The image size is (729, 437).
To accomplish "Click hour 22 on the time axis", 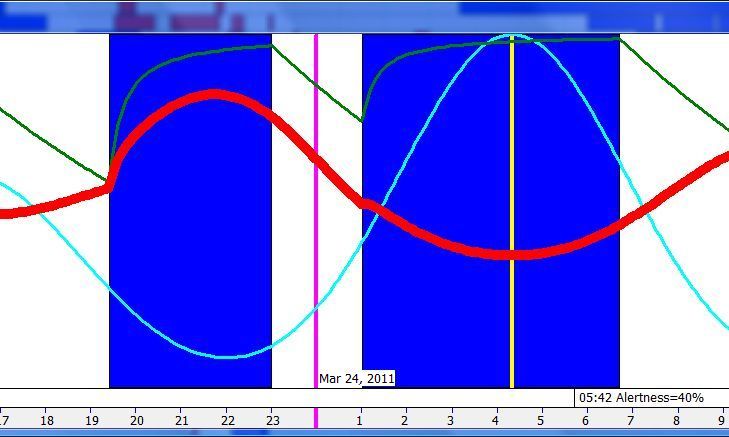I will pos(227,421).
